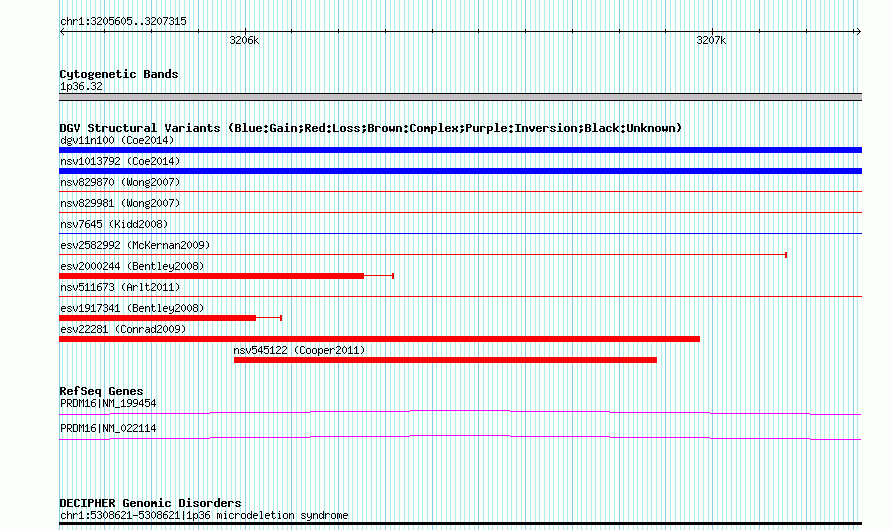Select the red bar under nsv545122
This screenshot has height=530, width=890.
445,360
